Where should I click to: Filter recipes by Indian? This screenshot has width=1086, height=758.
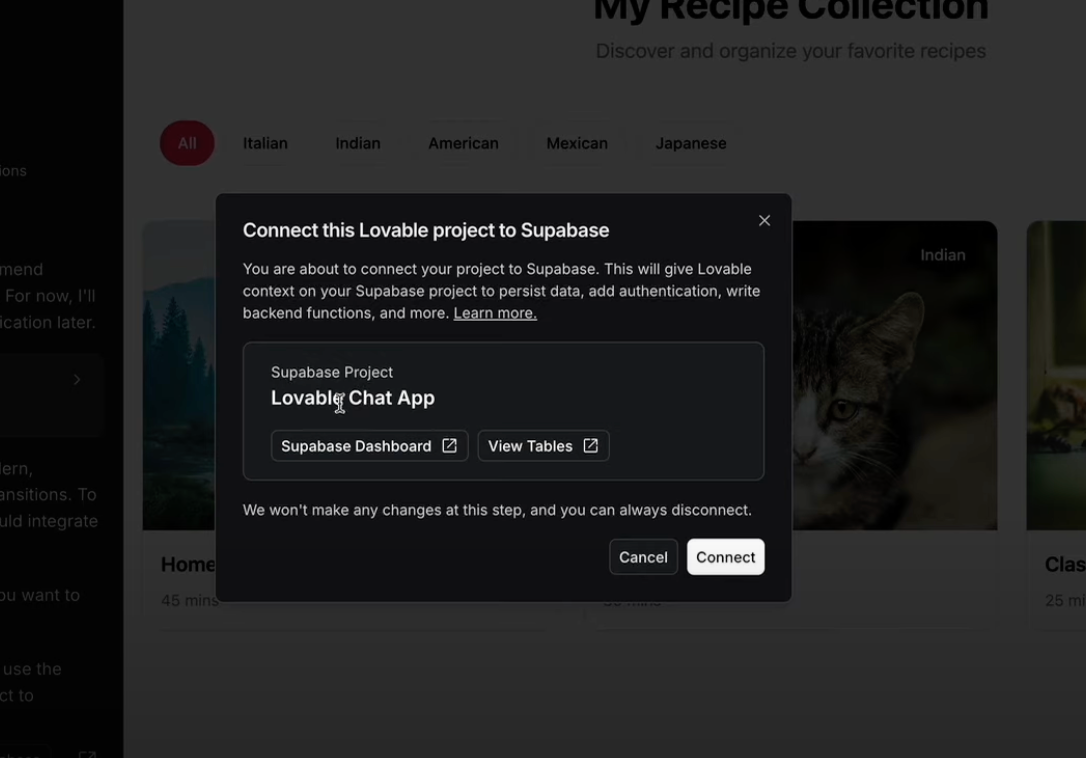click(x=357, y=143)
